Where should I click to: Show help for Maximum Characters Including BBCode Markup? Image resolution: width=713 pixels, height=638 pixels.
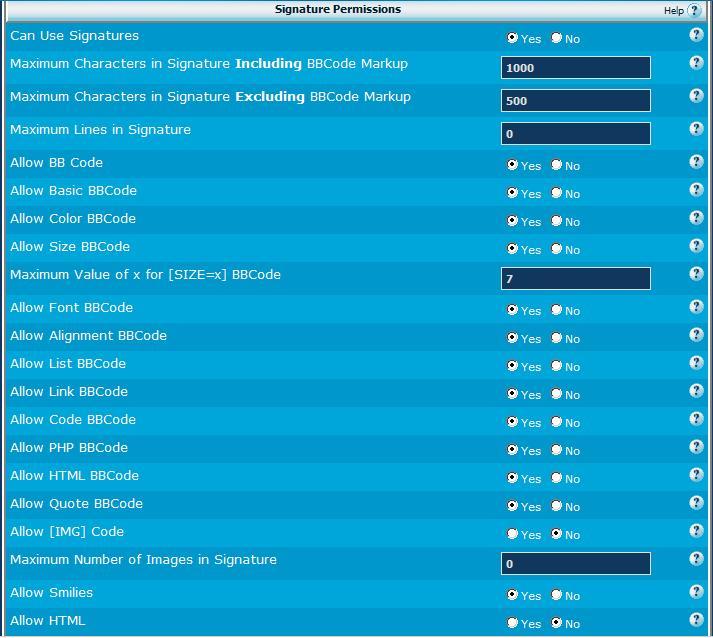tap(696, 62)
